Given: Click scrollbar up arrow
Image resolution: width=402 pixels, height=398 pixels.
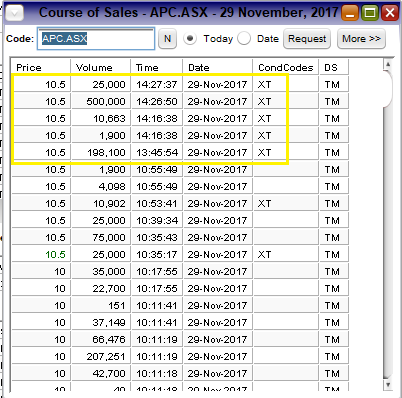Looking at the screenshot, I should 388,64.
